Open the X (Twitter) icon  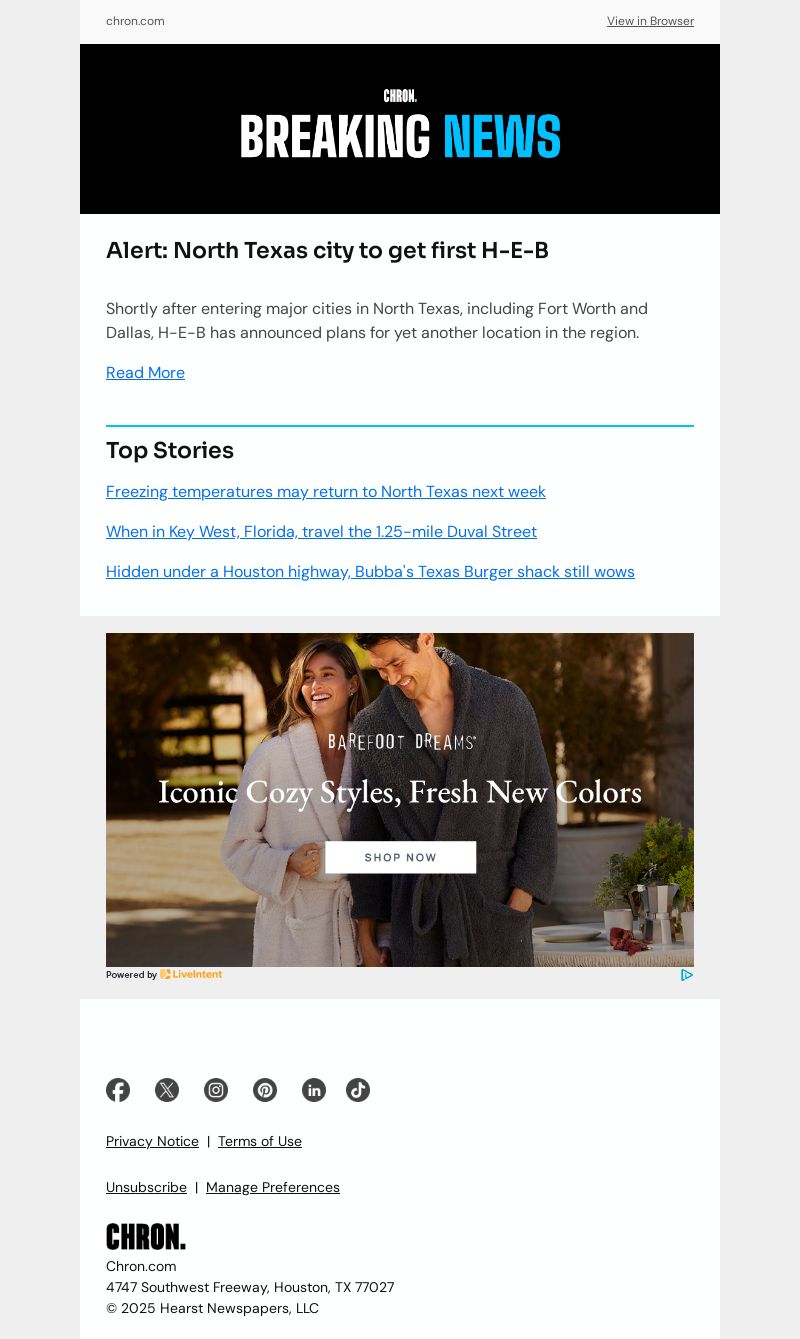coord(167,1090)
